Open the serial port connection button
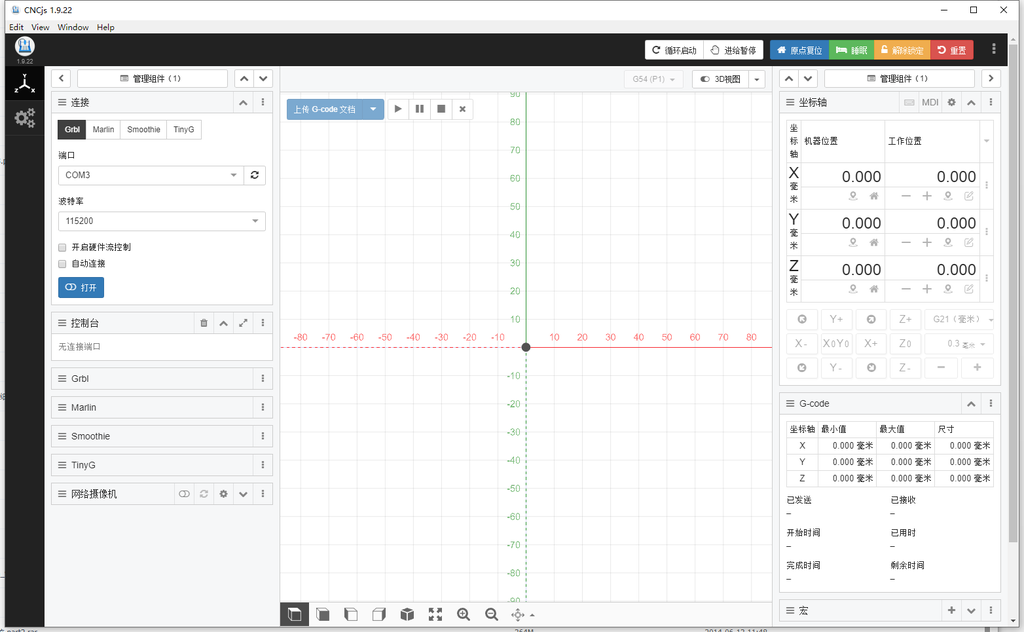 (81, 287)
